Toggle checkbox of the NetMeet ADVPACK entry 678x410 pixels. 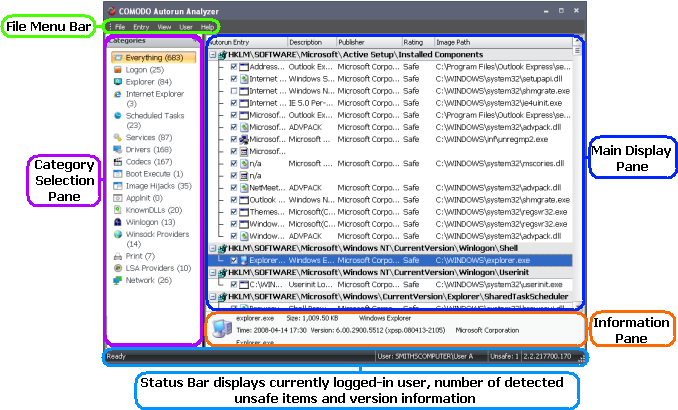[x=234, y=188]
